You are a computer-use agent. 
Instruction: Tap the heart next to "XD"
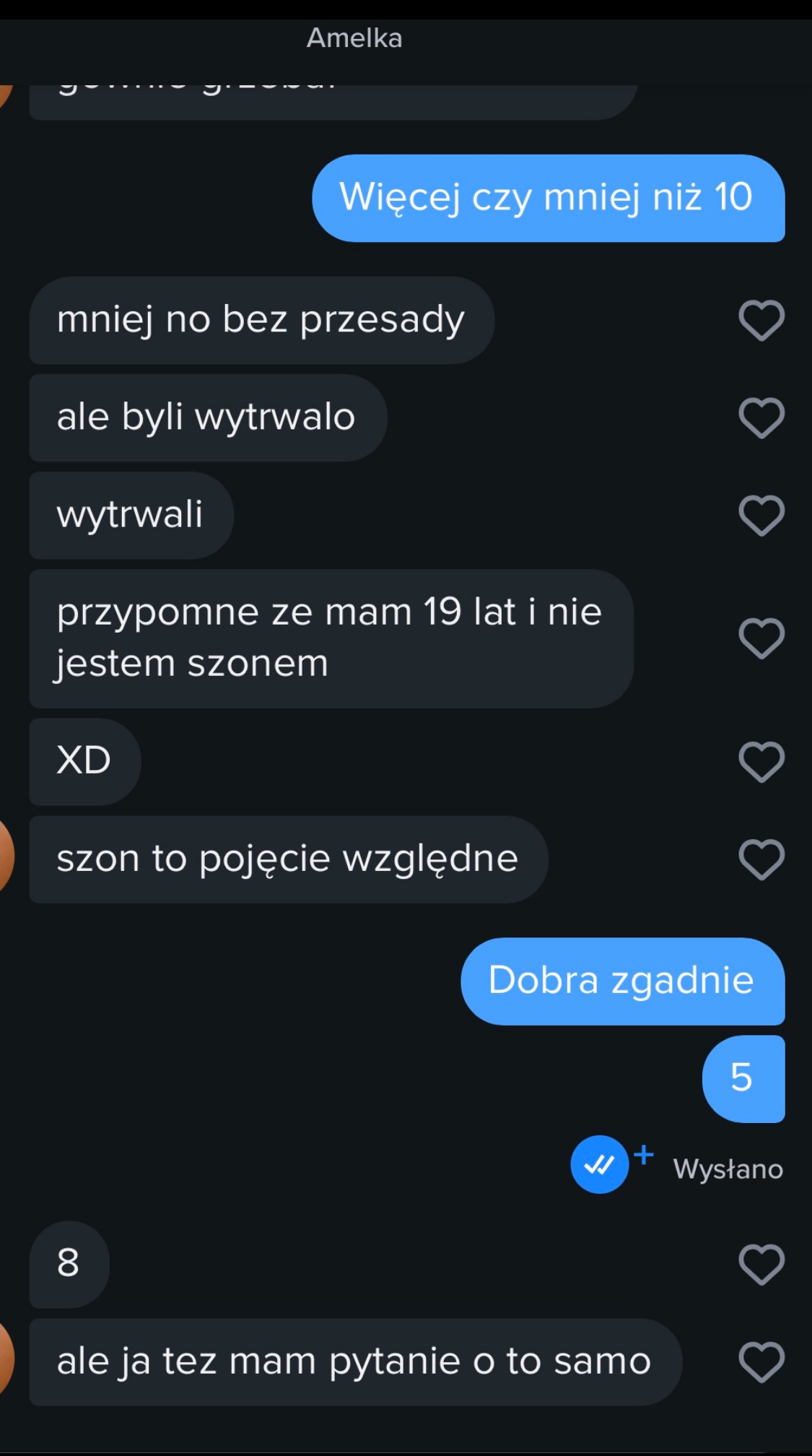[761, 762]
